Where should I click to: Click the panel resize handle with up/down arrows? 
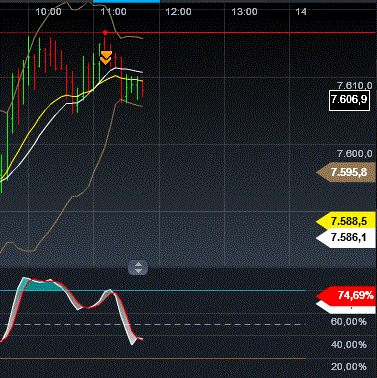click(x=138, y=268)
